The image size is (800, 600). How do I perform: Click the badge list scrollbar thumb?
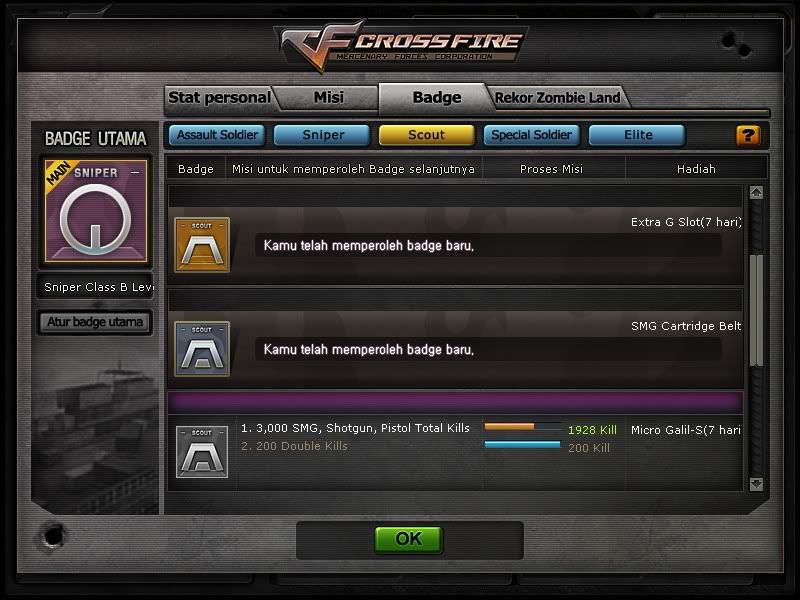coord(756,310)
